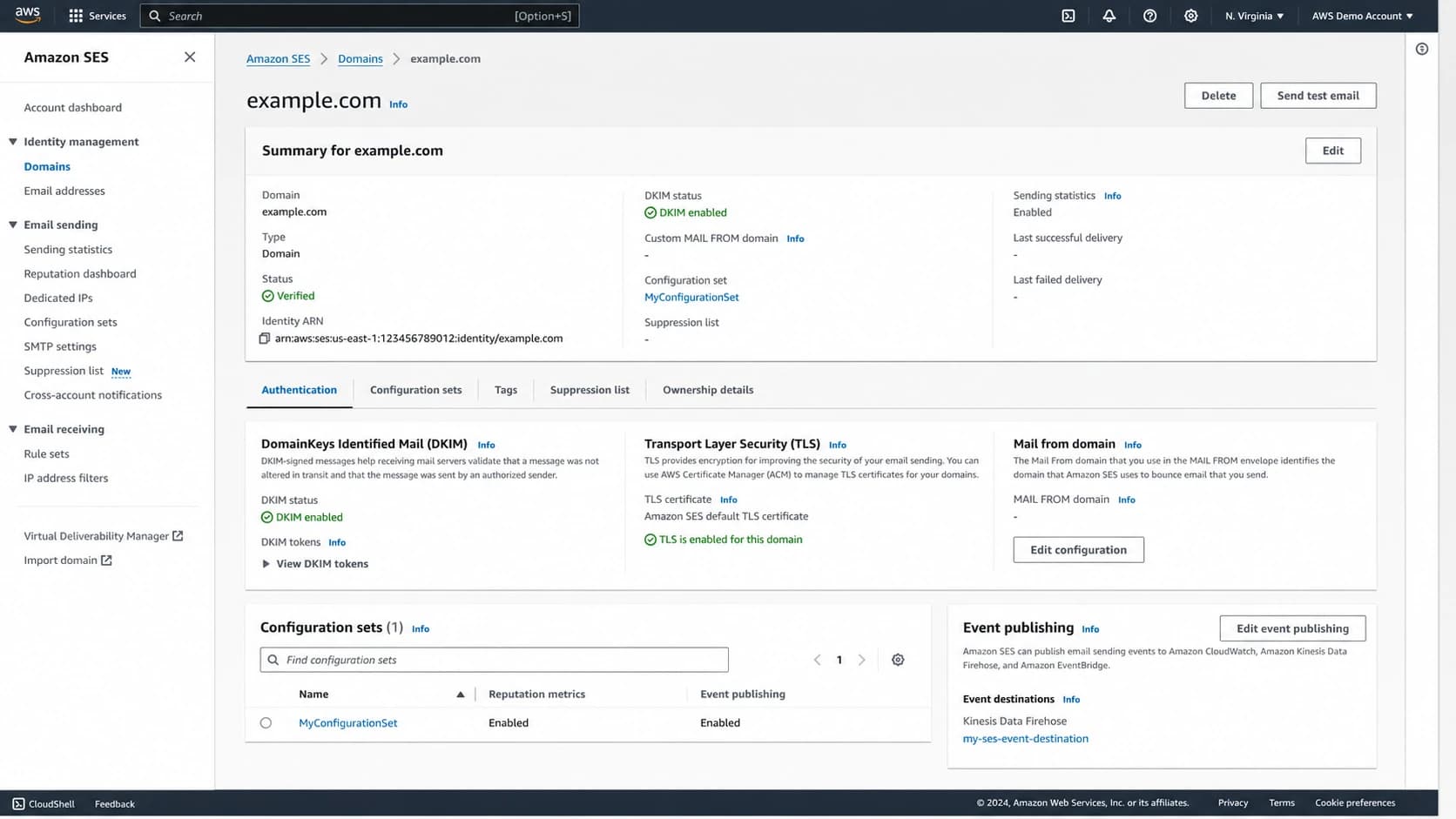The image size is (1456, 819).
Task: Open MyConfigurationSet link in the summary
Action: tap(691, 298)
